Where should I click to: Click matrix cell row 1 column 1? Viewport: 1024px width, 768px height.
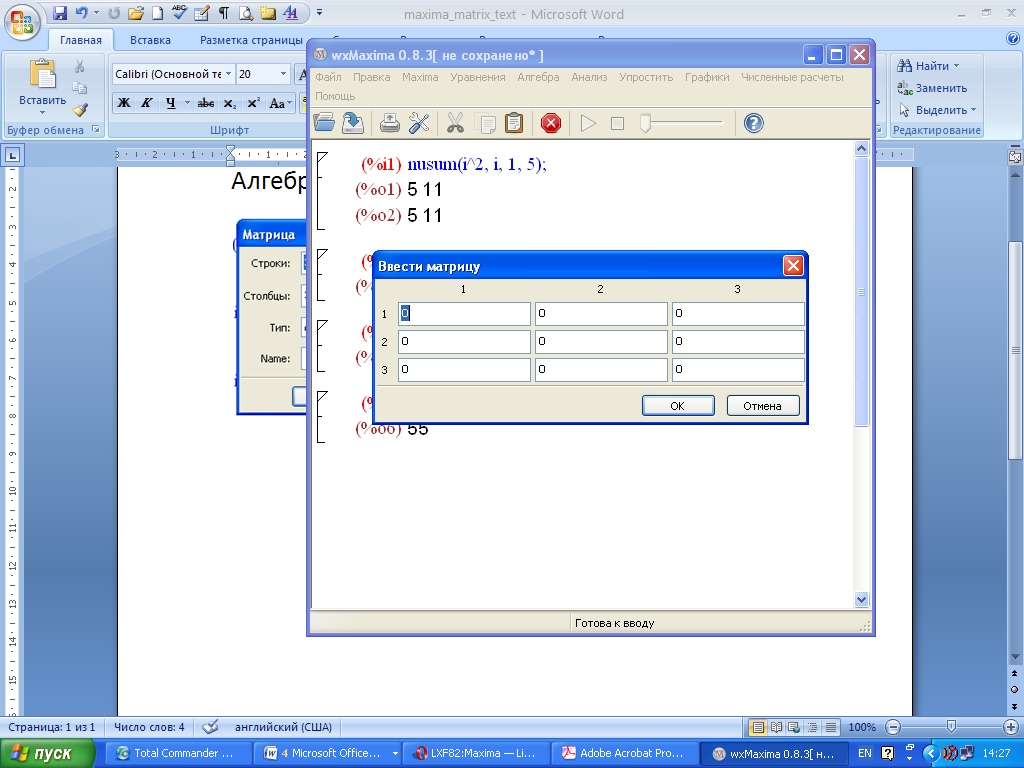pyautogui.click(x=464, y=313)
